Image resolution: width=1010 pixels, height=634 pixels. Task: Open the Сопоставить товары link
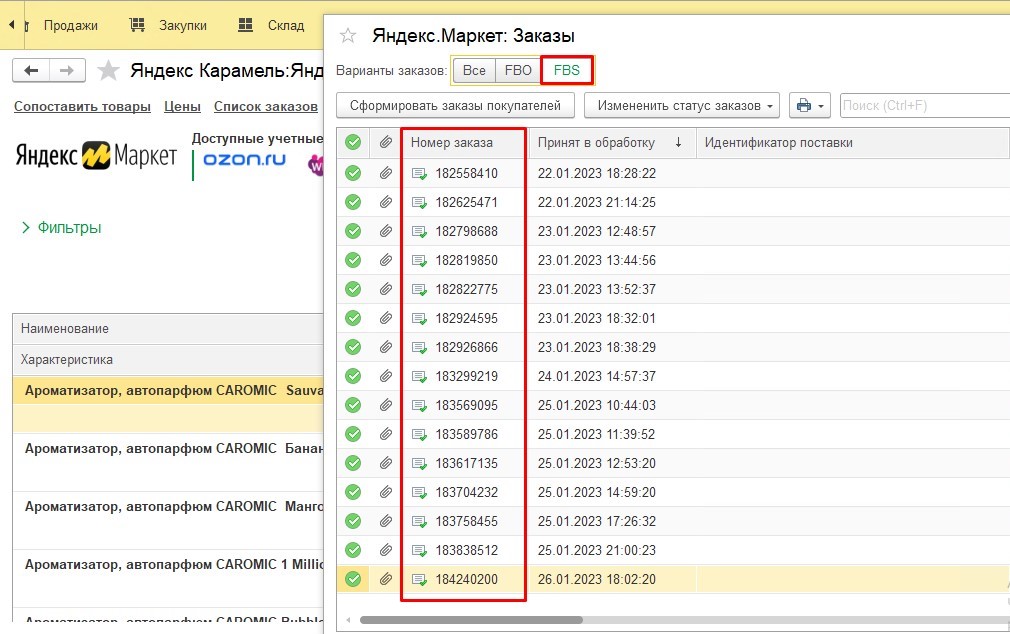pyautogui.click(x=82, y=106)
